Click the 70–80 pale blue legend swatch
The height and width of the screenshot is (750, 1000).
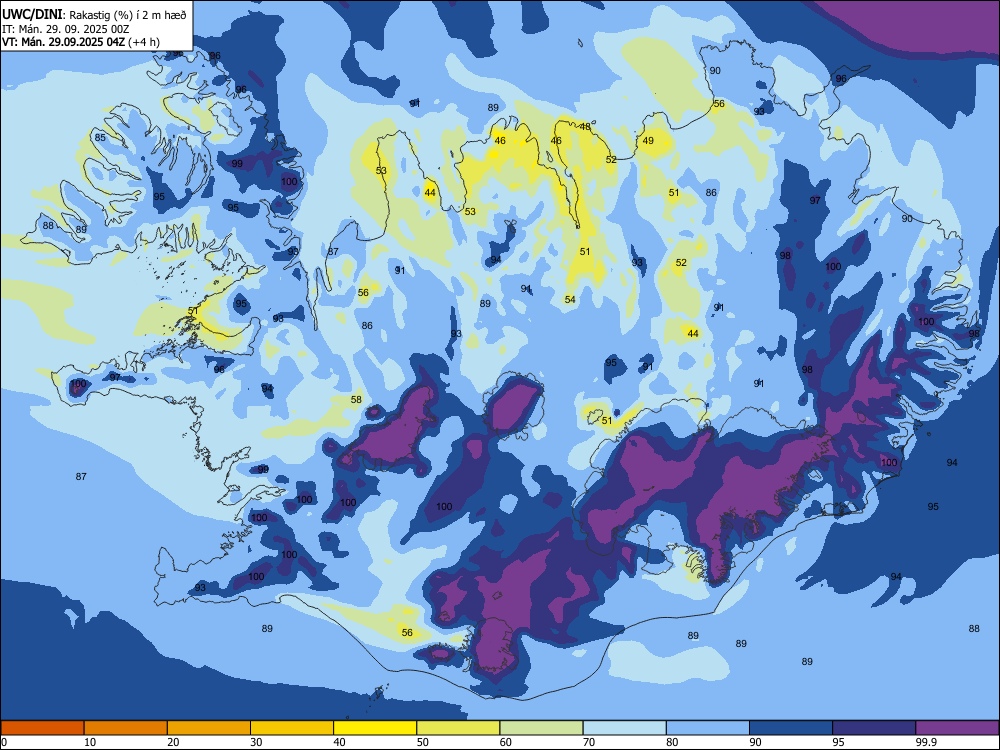624,728
